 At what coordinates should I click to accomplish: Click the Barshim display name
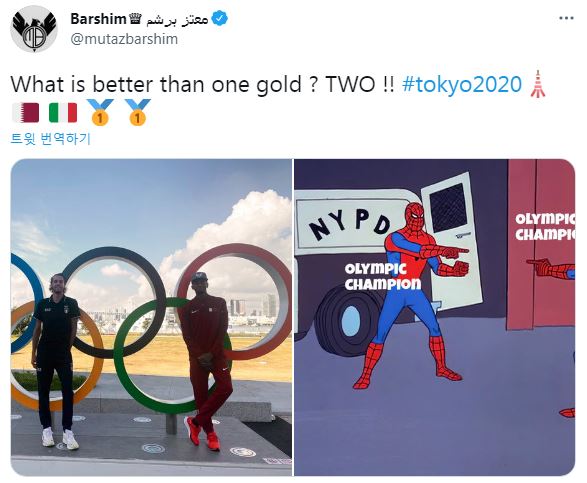[98, 18]
